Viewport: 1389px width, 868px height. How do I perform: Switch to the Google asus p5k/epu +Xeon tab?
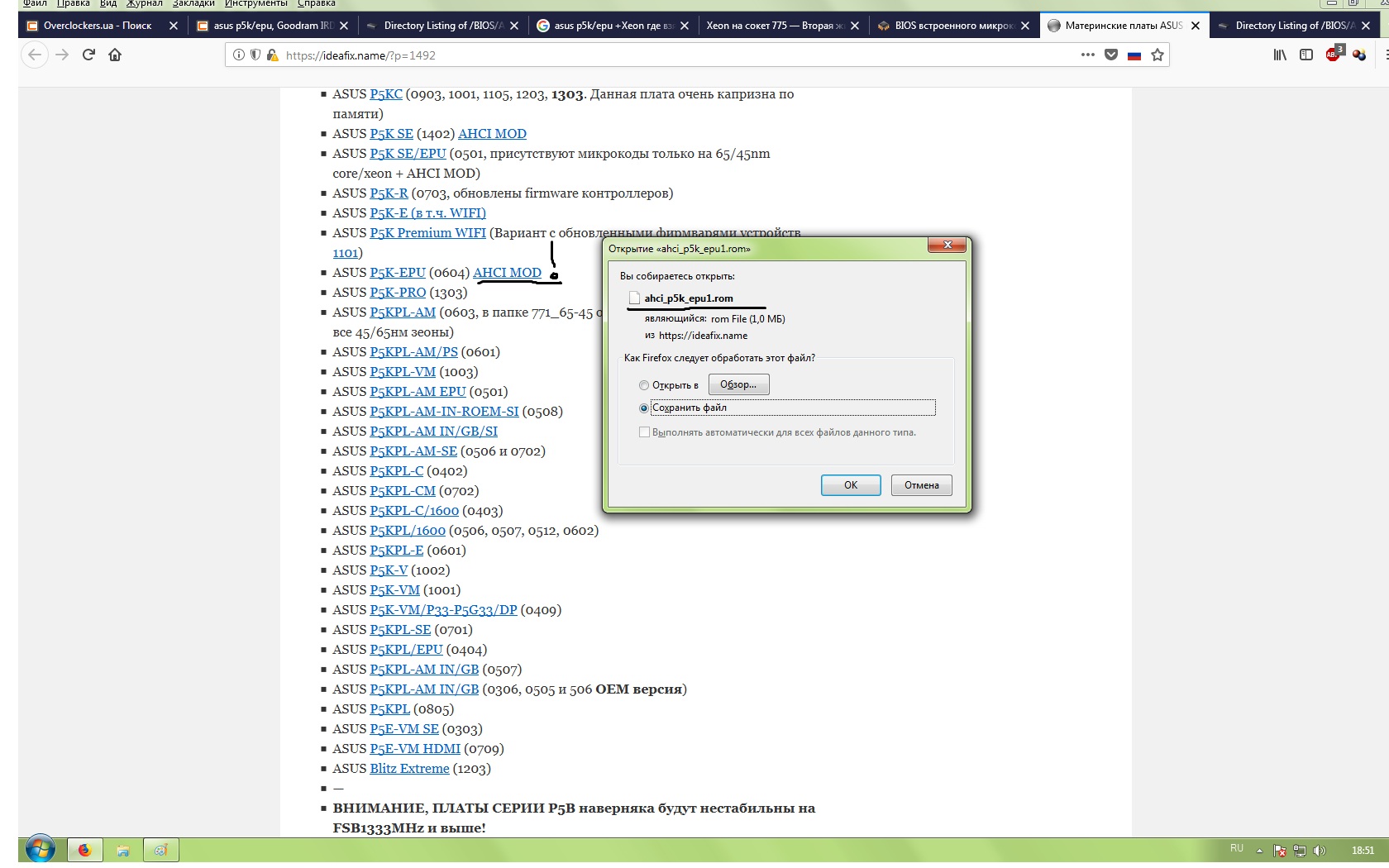click(613, 26)
